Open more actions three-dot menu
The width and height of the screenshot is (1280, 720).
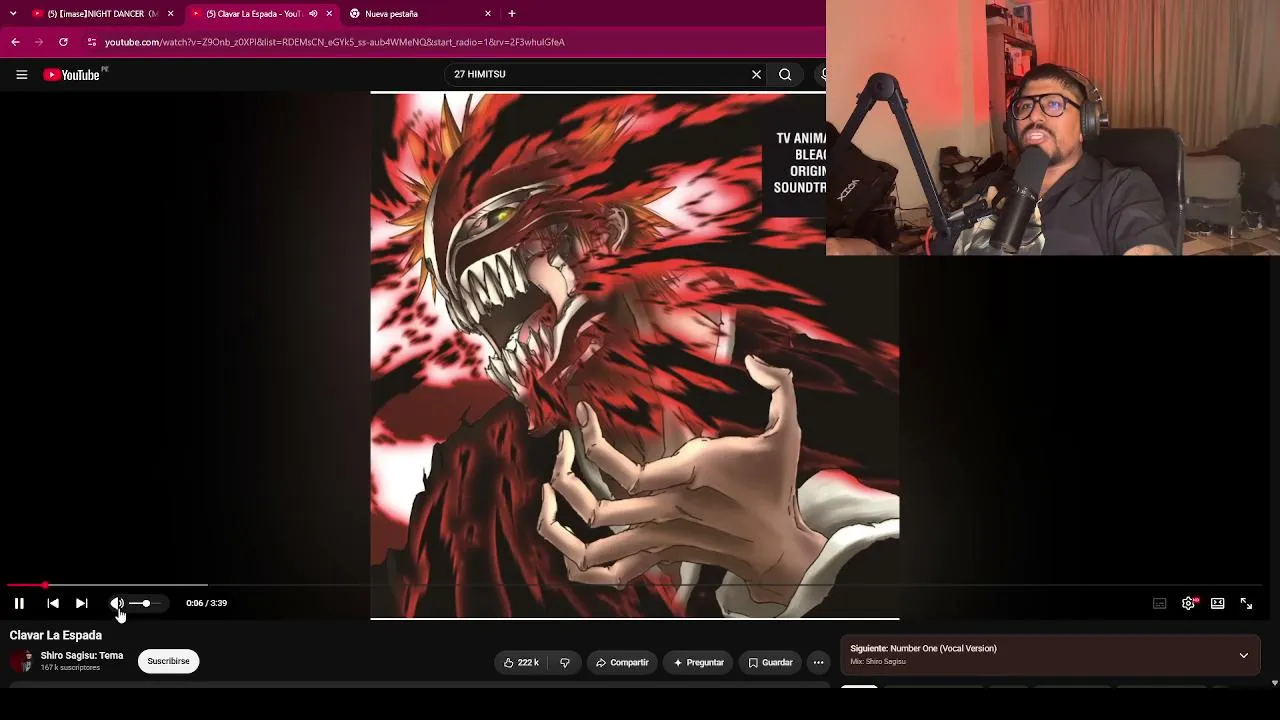pyautogui.click(x=818, y=662)
